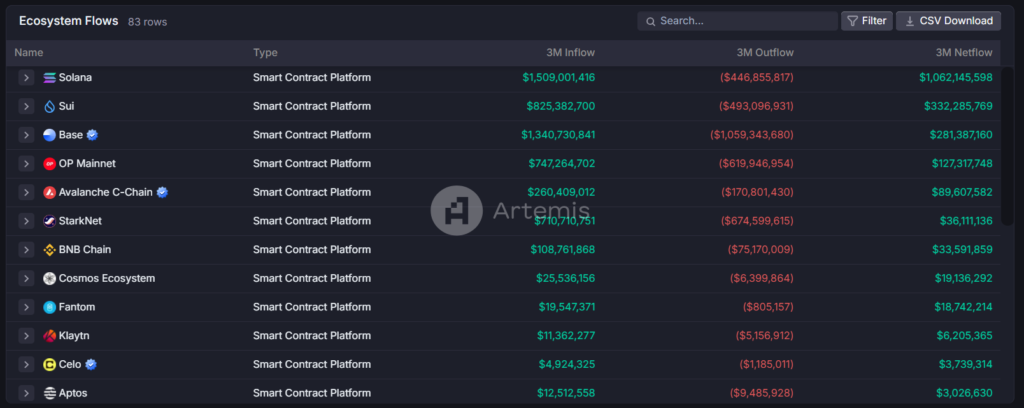Open the Filter button
The height and width of the screenshot is (408, 1024).
coord(866,21)
